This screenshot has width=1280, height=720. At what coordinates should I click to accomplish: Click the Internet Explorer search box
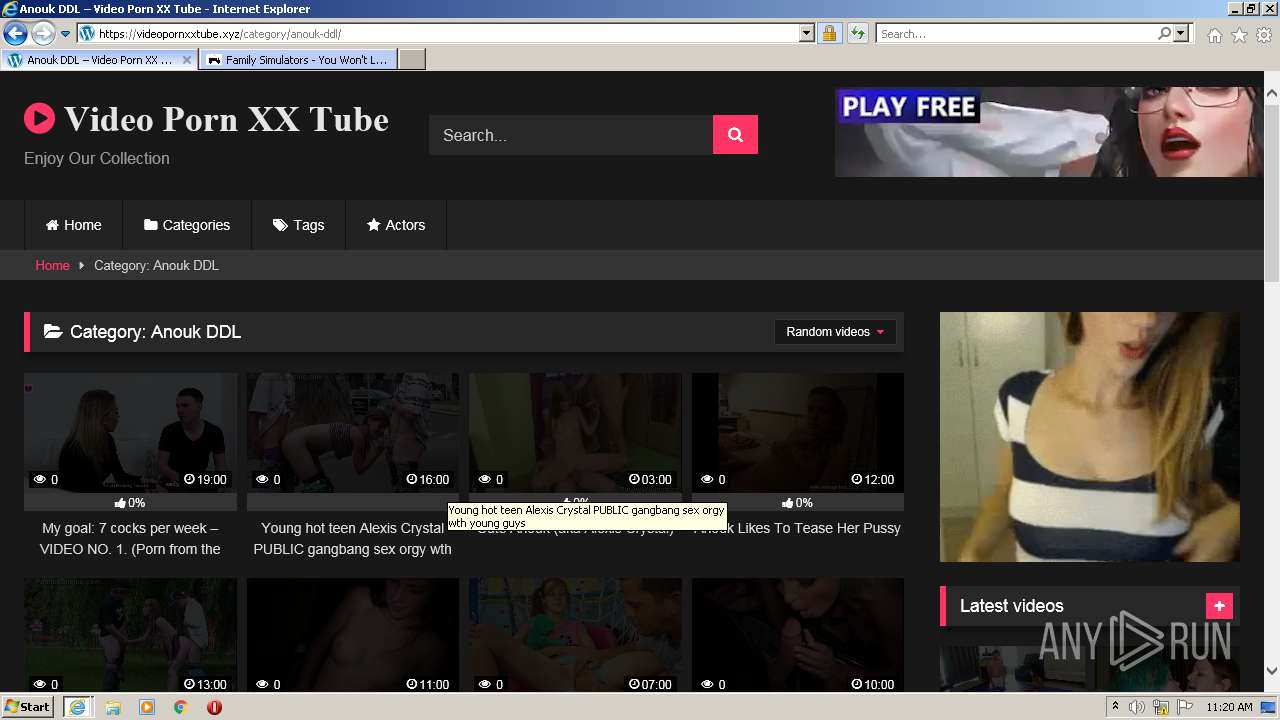click(1015, 33)
